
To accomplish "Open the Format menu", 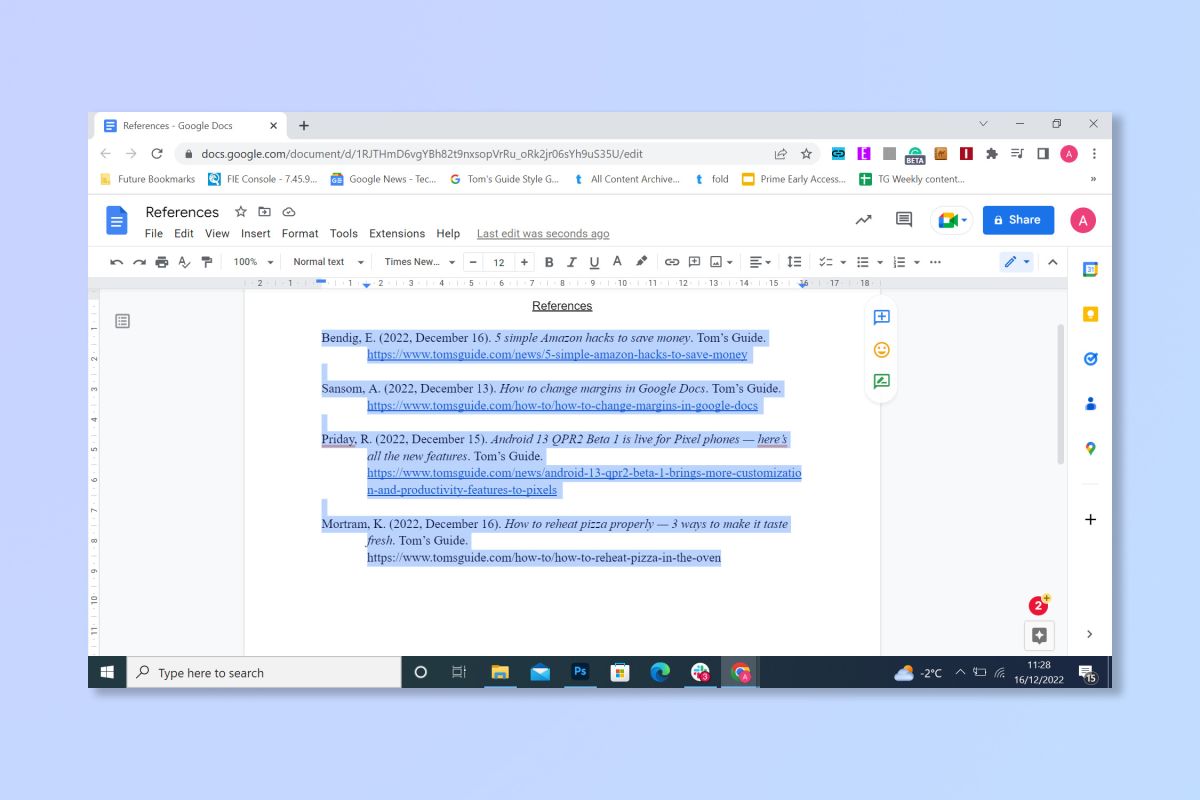I will tap(300, 234).
